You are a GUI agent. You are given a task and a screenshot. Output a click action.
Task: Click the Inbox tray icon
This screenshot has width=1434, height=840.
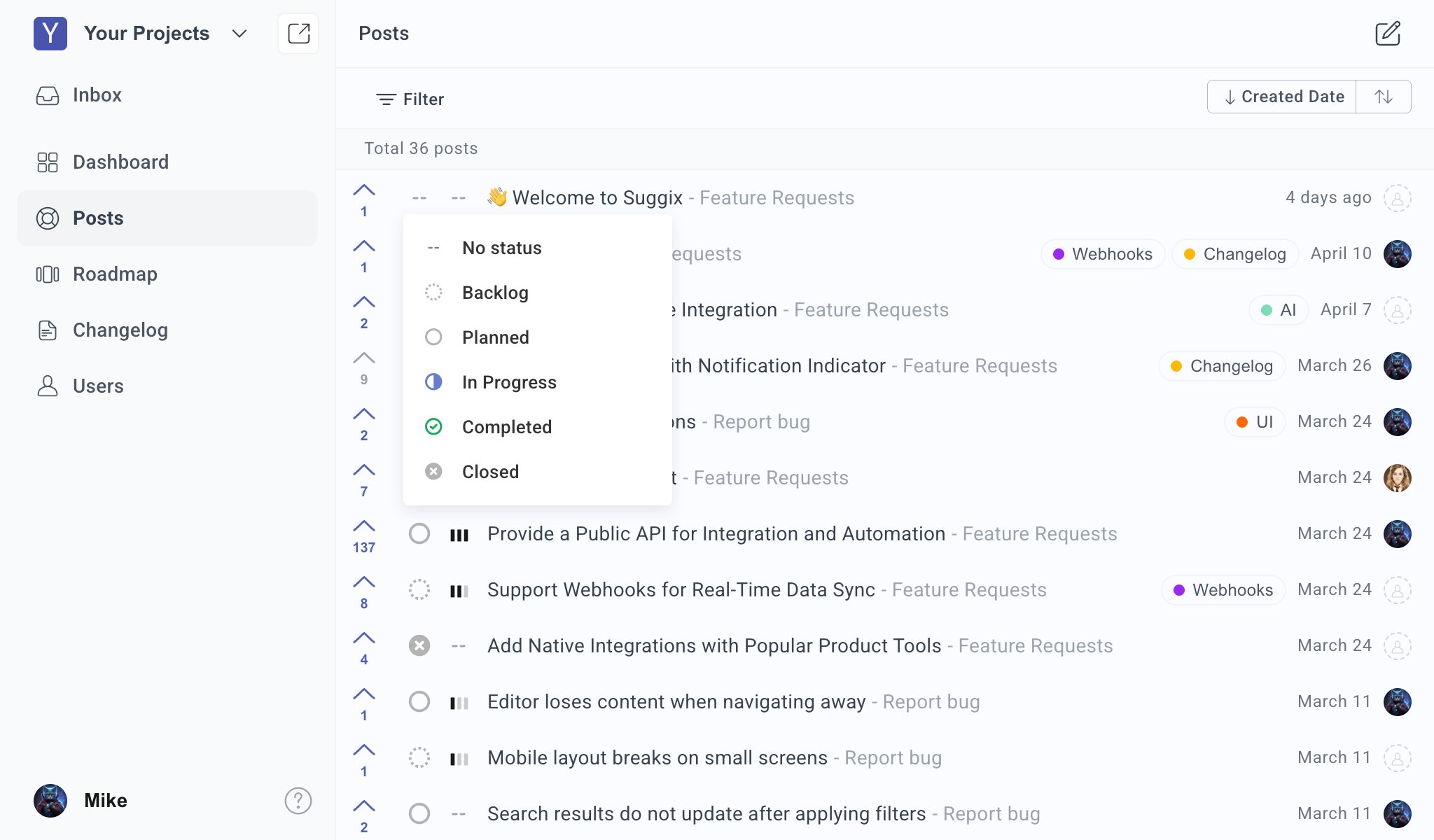[x=48, y=95]
